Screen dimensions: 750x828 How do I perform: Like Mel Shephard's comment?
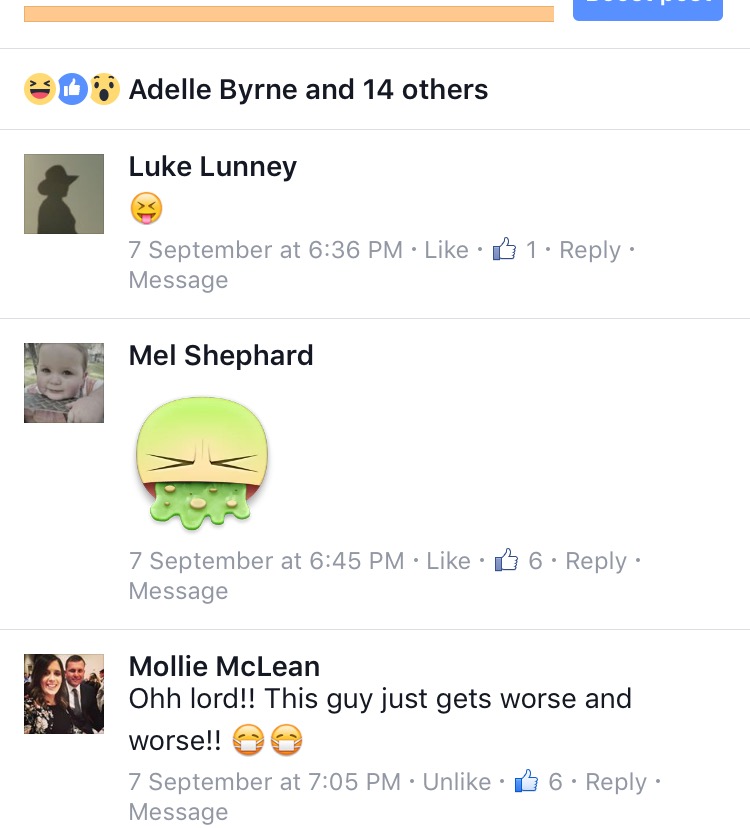[448, 561]
